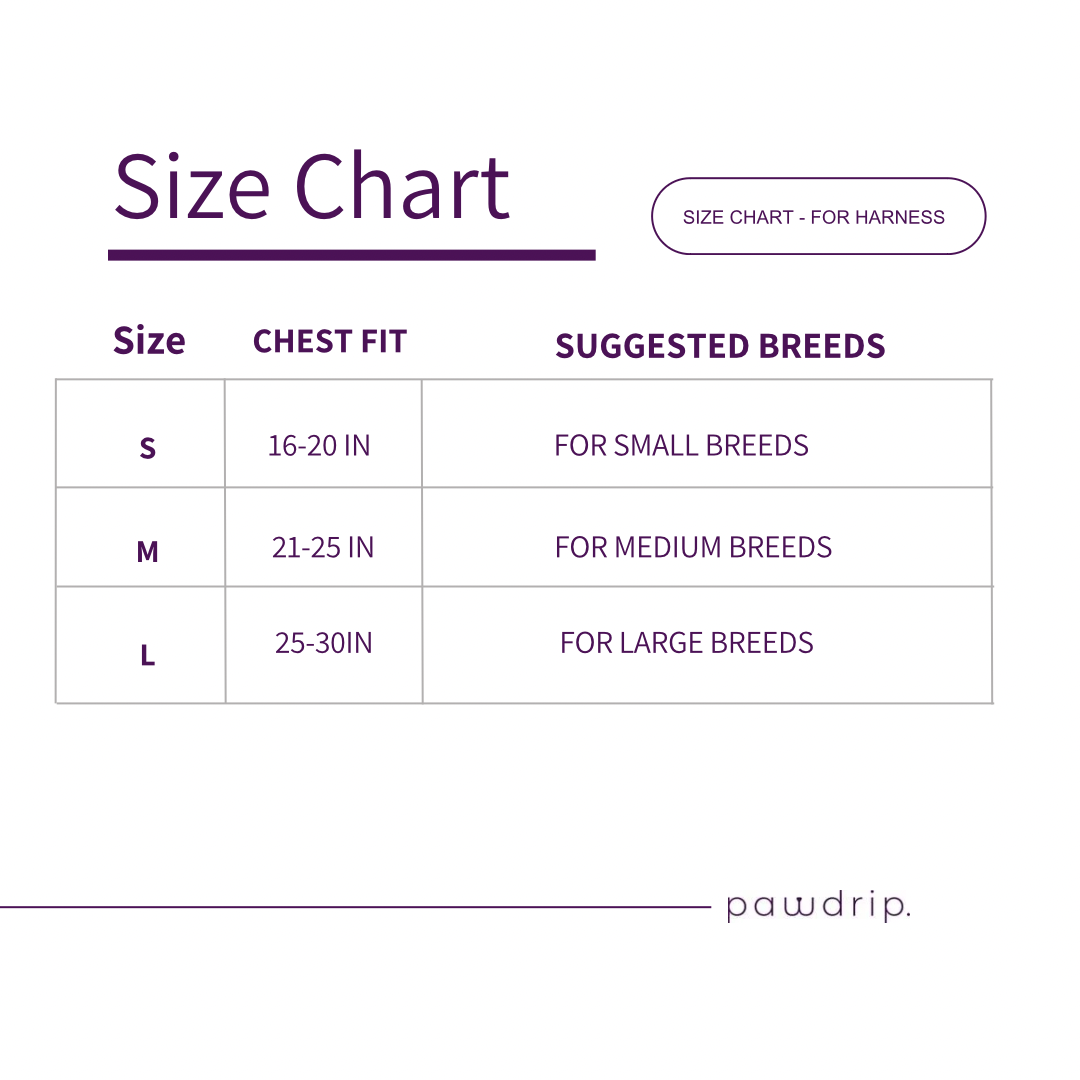Select the "FOR SMALL BREEDS" cell

[681, 445]
